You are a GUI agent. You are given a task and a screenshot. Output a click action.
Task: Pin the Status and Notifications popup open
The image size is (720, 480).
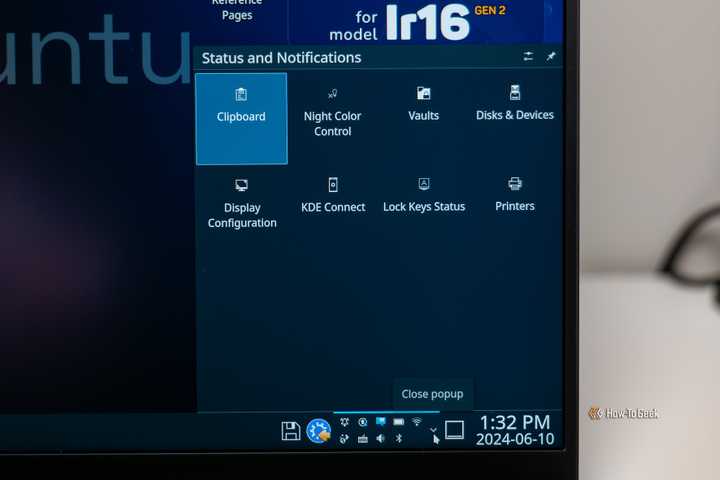551,57
